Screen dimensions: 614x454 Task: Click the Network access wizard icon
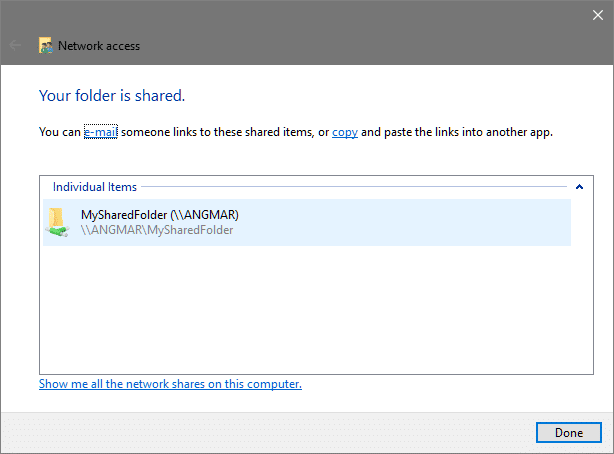[x=46, y=45]
